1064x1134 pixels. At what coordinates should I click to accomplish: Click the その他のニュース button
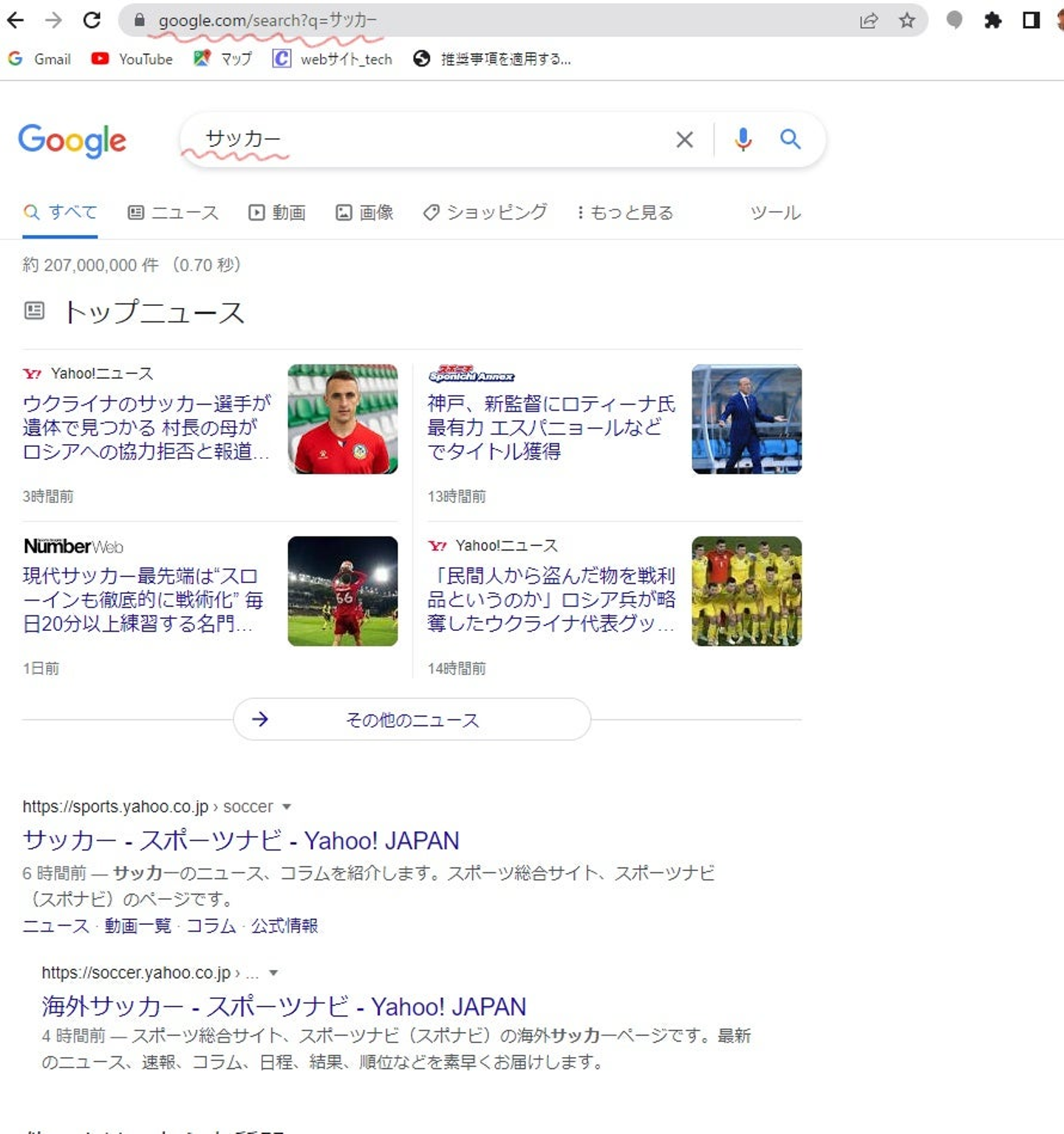pyautogui.click(x=412, y=720)
